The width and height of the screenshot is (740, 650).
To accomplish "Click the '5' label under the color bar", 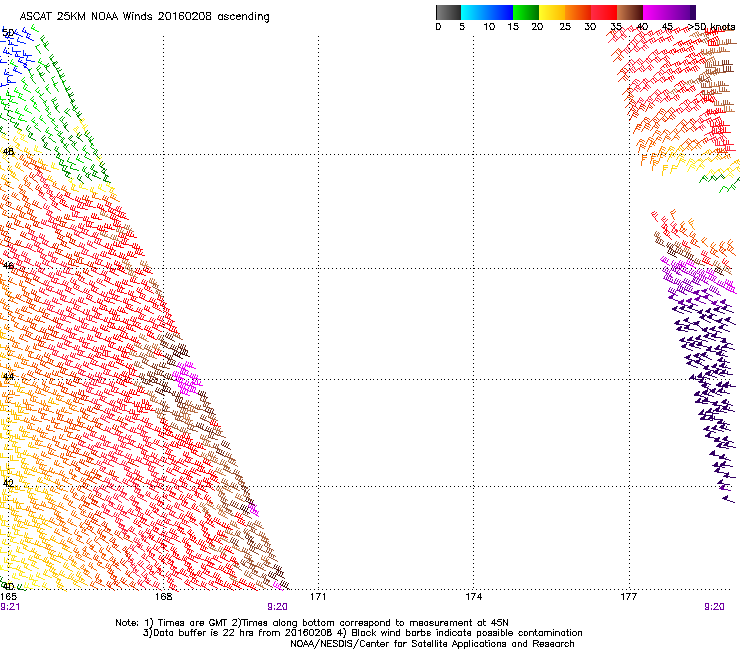I will (462, 26).
